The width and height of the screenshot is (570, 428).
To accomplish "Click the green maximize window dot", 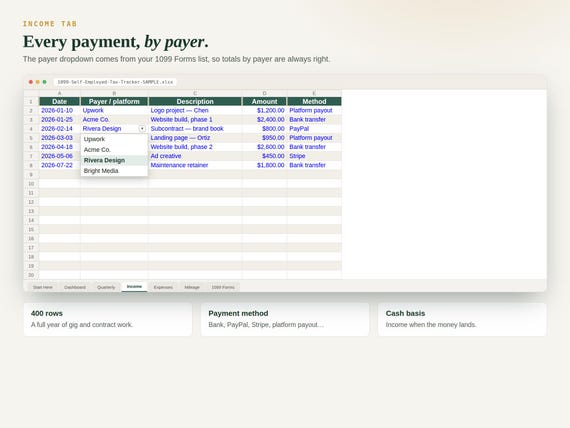I will point(44,82).
